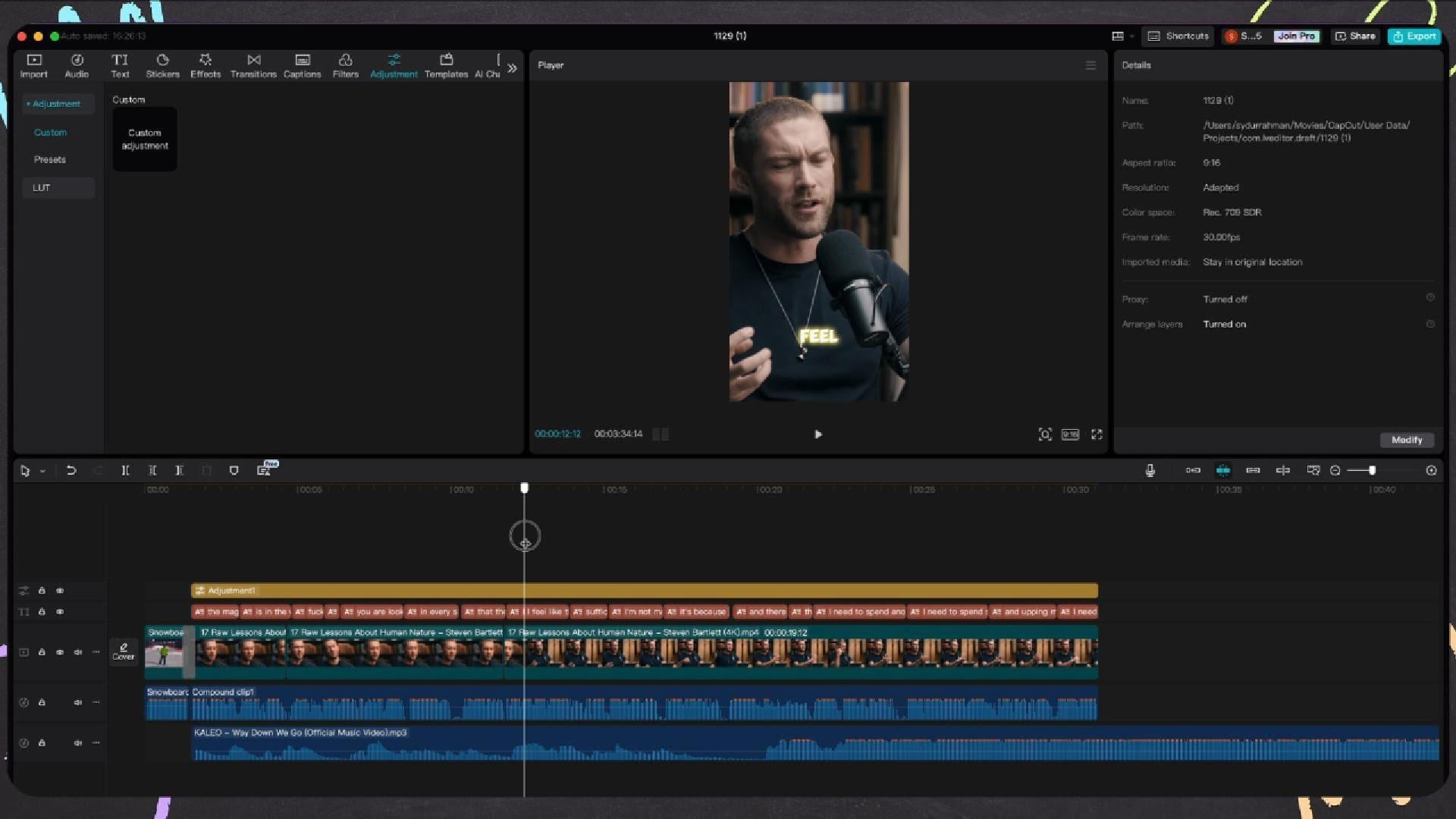Hide the main video track
Image resolution: width=1456 pixels, height=819 pixels.
(x=60, y=653)
